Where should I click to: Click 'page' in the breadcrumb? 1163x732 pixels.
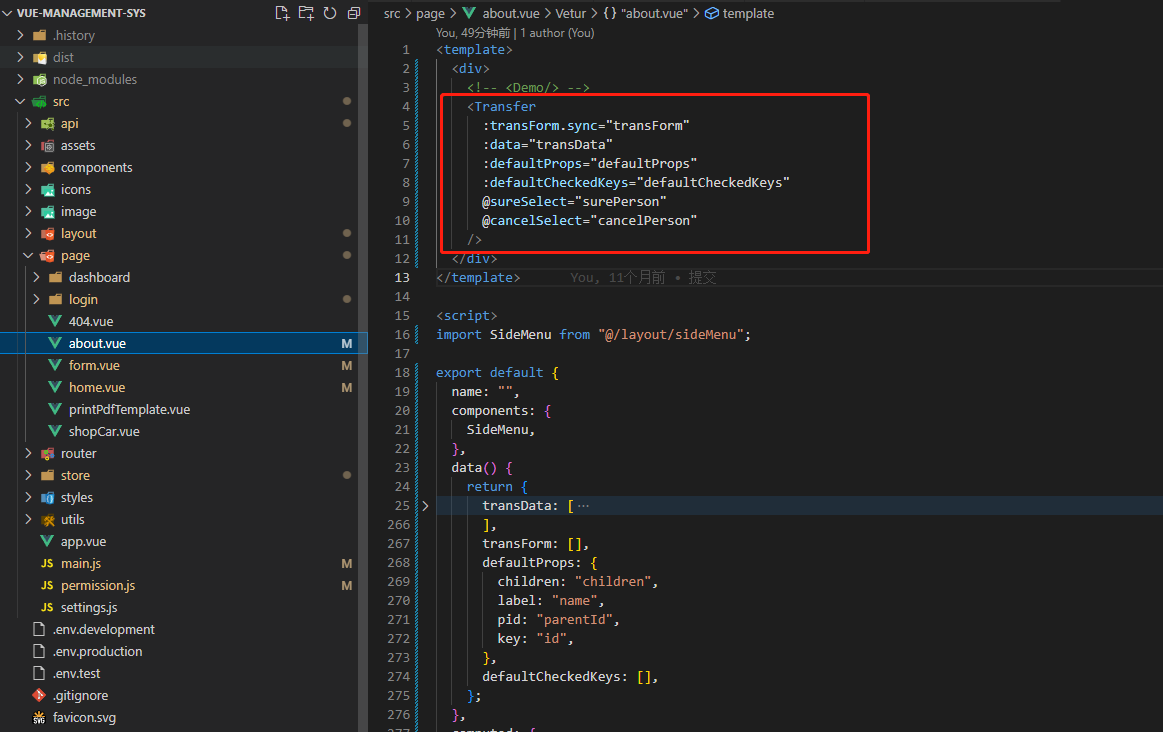[x=430, y=13]
